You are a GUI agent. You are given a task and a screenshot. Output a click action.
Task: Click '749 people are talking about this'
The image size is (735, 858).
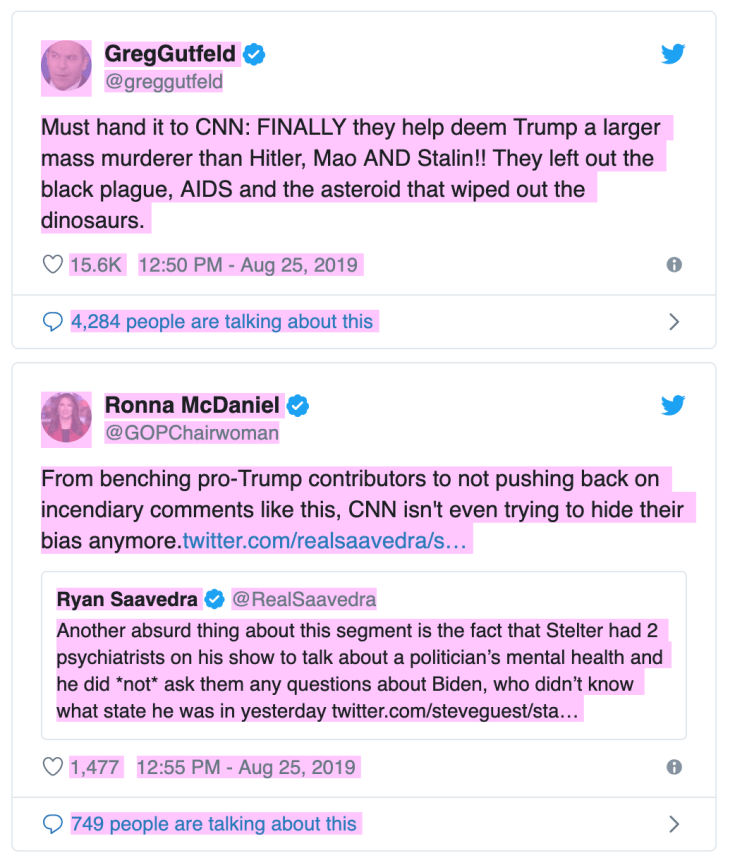tap(212, 824)
